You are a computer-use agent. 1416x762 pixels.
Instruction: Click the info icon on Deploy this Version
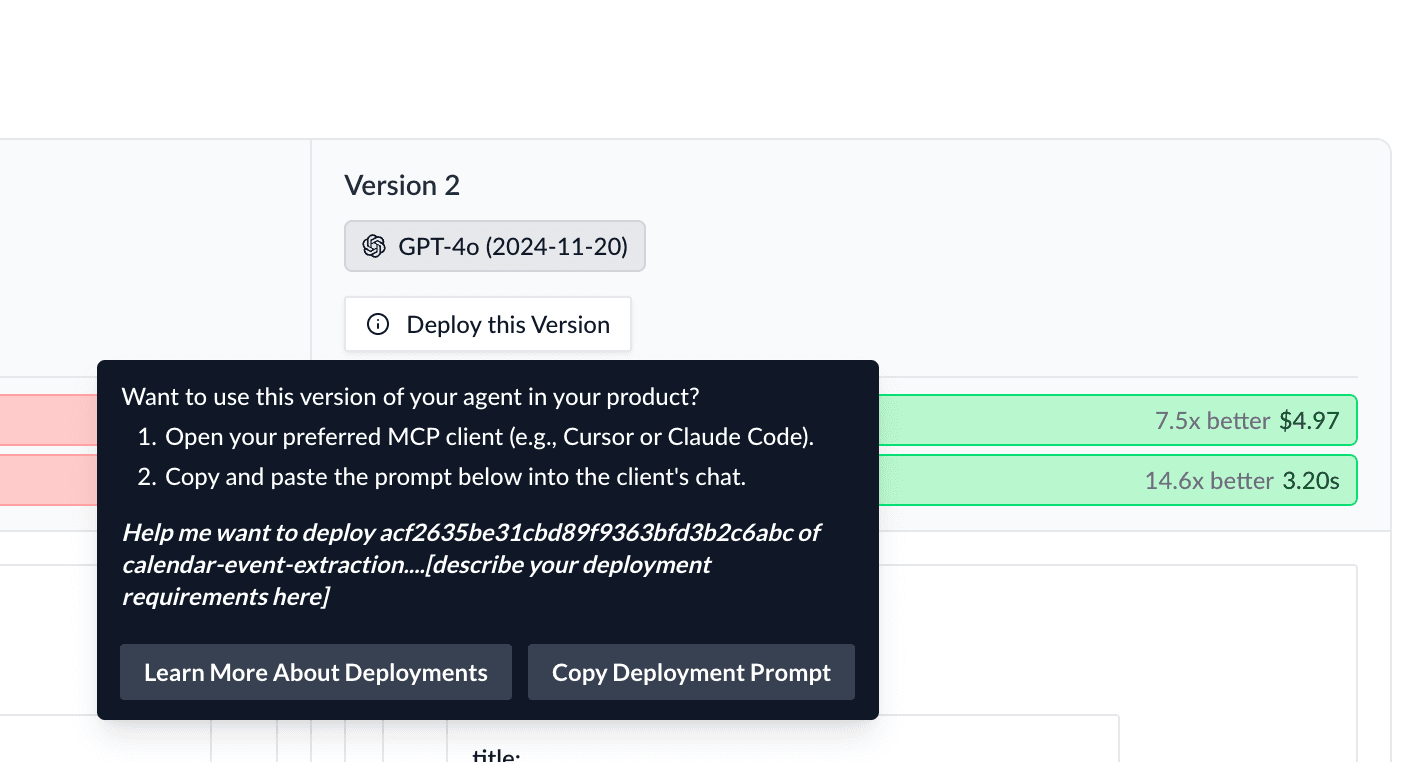pos(377,324)
